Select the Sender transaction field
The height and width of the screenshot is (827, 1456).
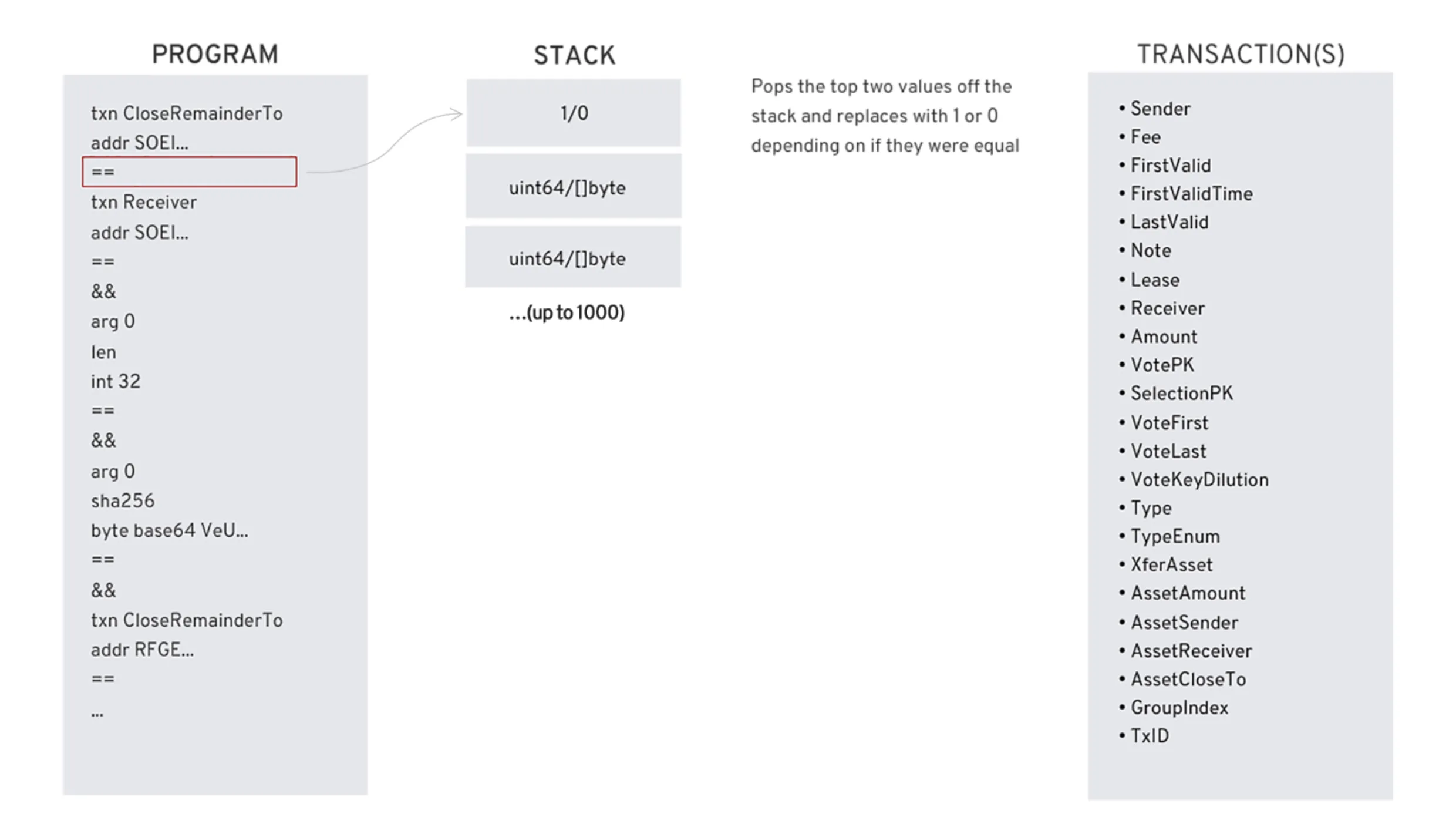1160,109
